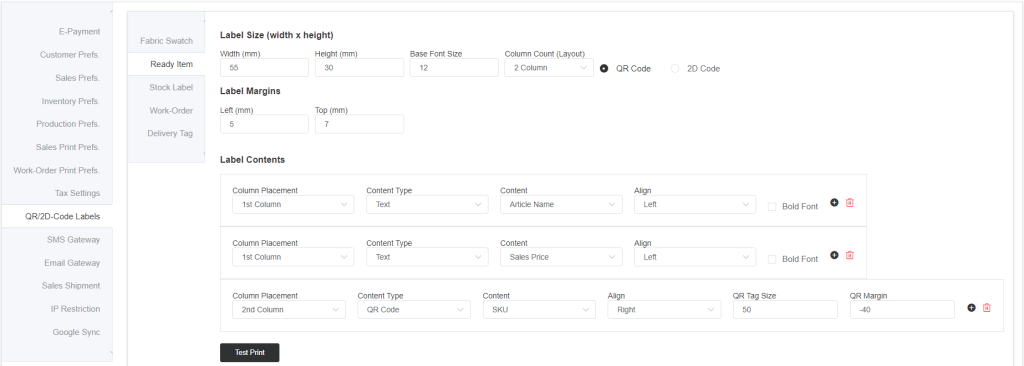Select the QR Code radio option

point(604,68)
